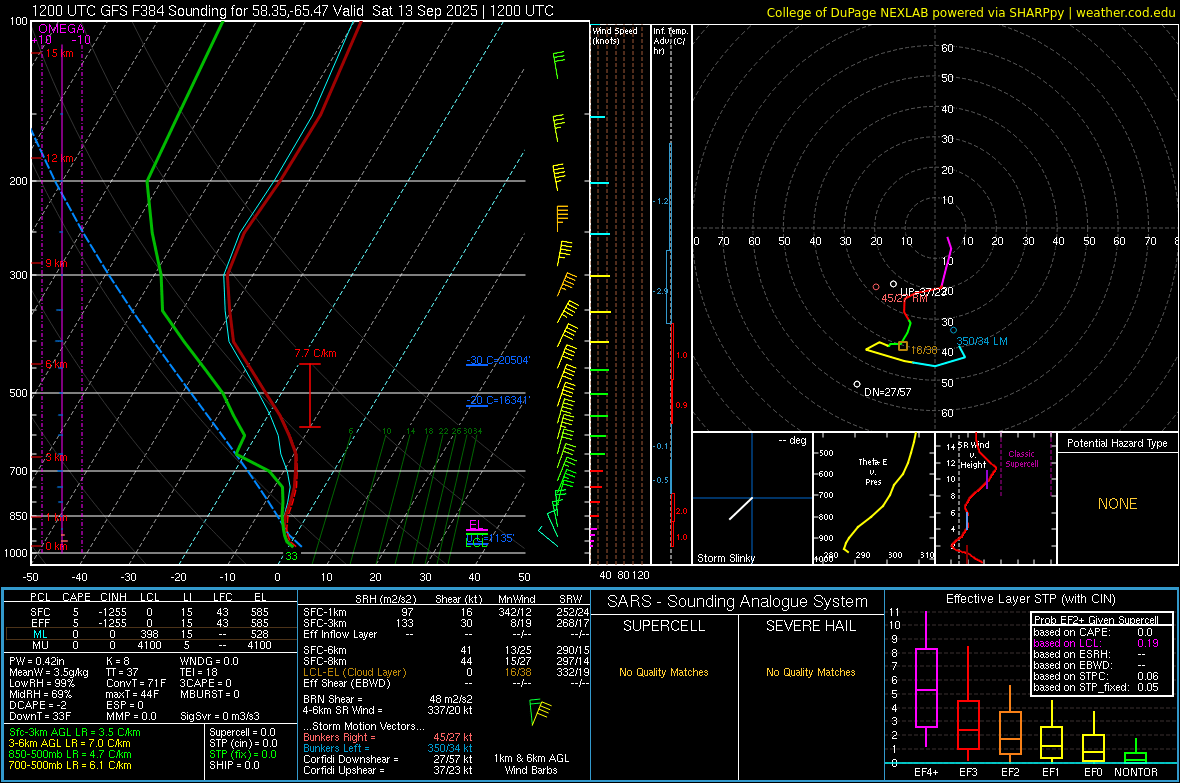1180x783 pixels.
Task: Click the orange 16/38 cloud-layer wind marker
Action: (903, 346)
